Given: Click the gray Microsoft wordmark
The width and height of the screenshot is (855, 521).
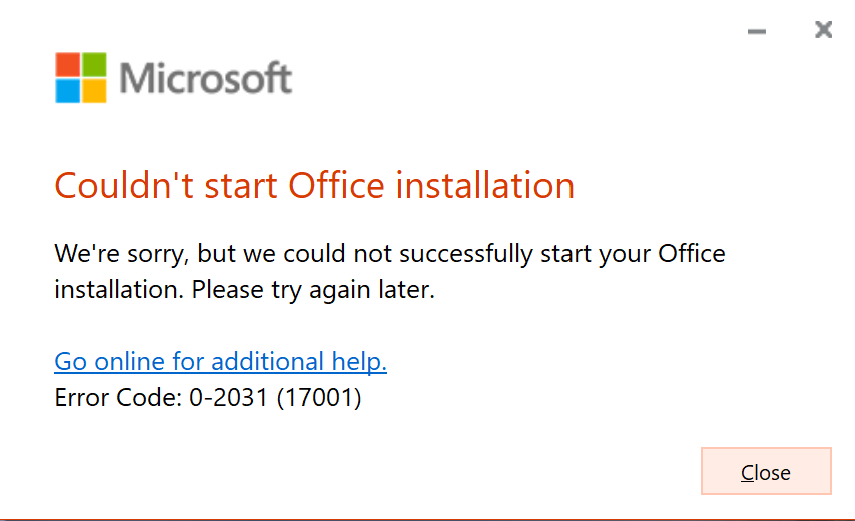Looking at the screenshot, I should 206,78.
